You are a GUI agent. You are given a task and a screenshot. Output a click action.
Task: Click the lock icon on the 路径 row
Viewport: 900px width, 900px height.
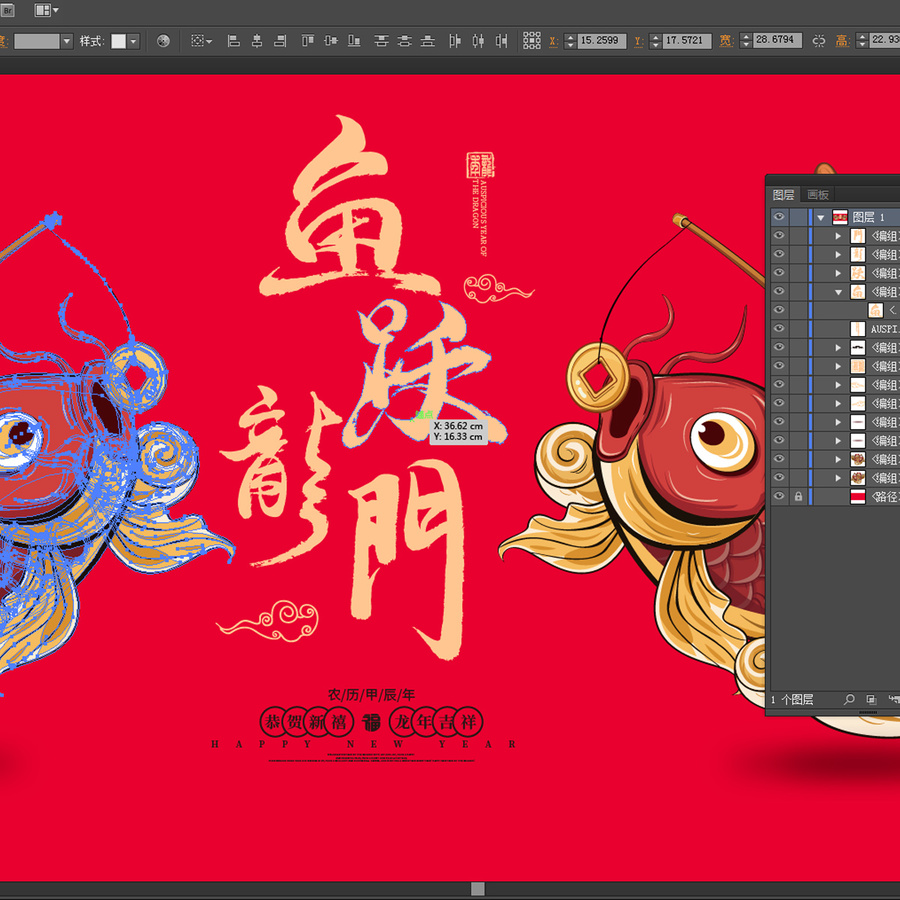click(x=798, y=496)
